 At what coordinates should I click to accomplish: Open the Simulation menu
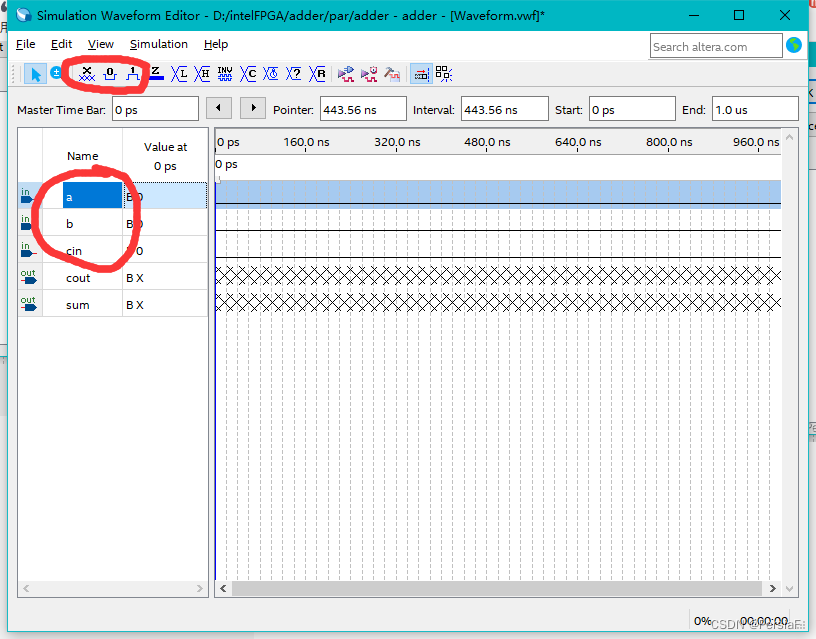[x=159, y=44]
